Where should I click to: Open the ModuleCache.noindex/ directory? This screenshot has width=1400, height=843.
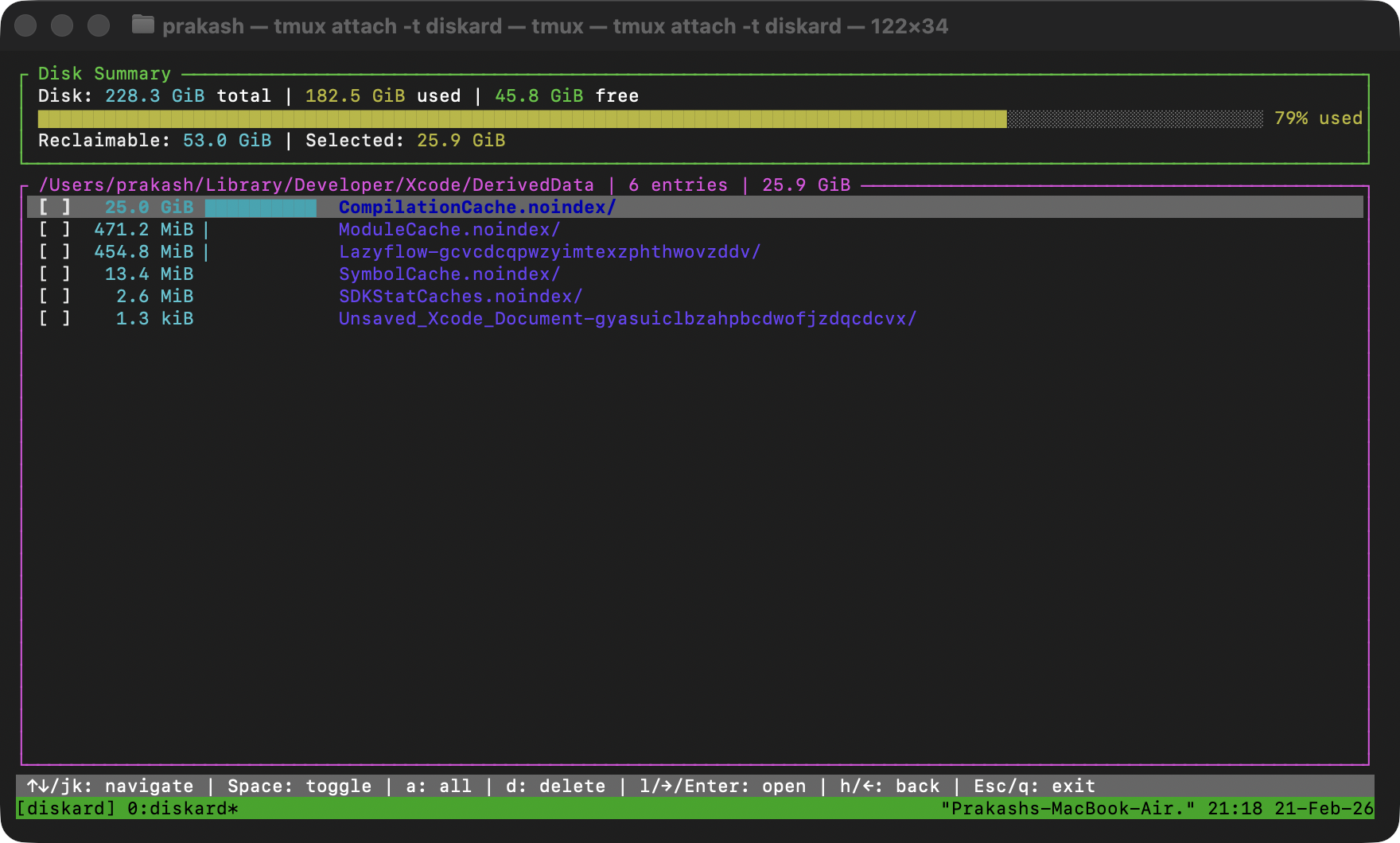tap(449, 229)
